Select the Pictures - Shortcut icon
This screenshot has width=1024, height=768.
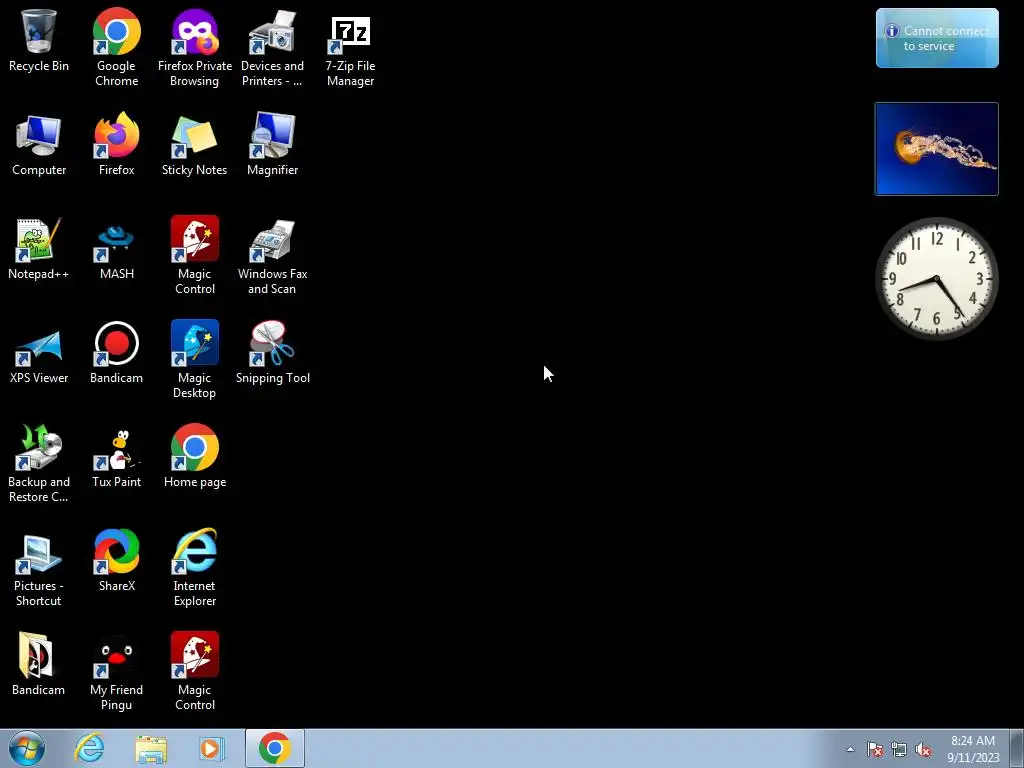(x=39, y=568)
